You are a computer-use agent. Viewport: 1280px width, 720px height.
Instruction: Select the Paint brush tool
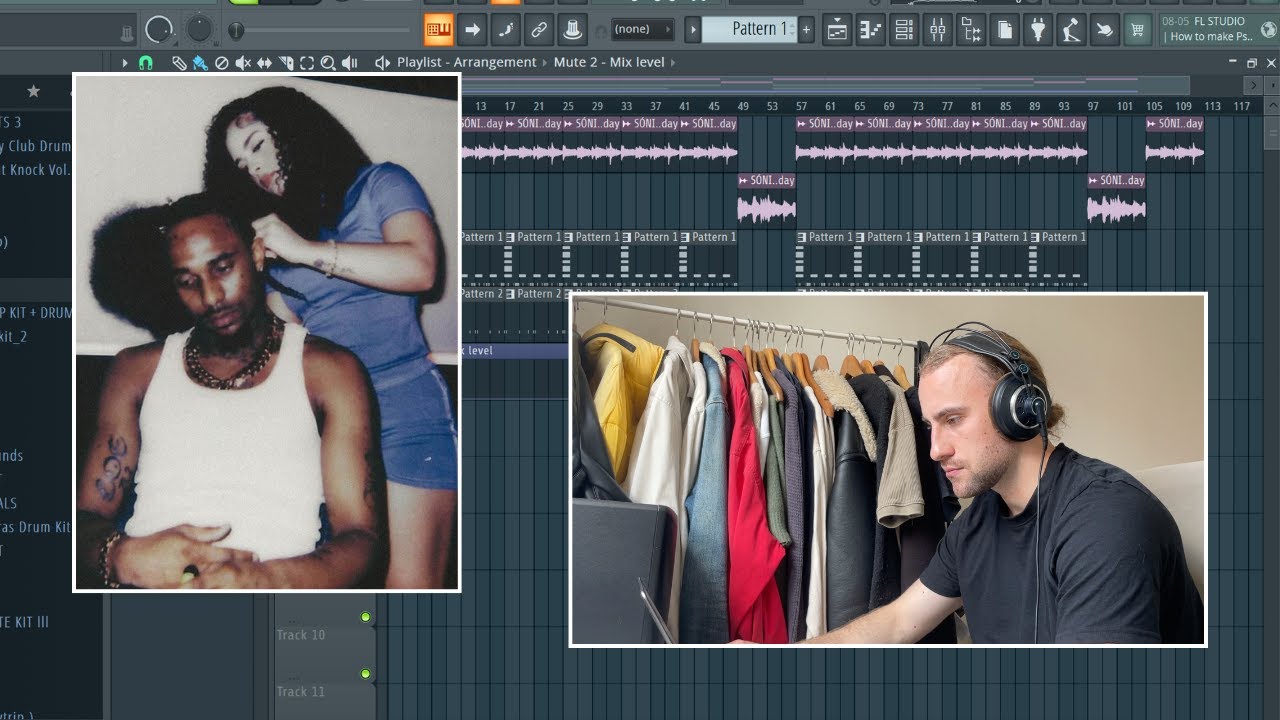tap(200, 63)
